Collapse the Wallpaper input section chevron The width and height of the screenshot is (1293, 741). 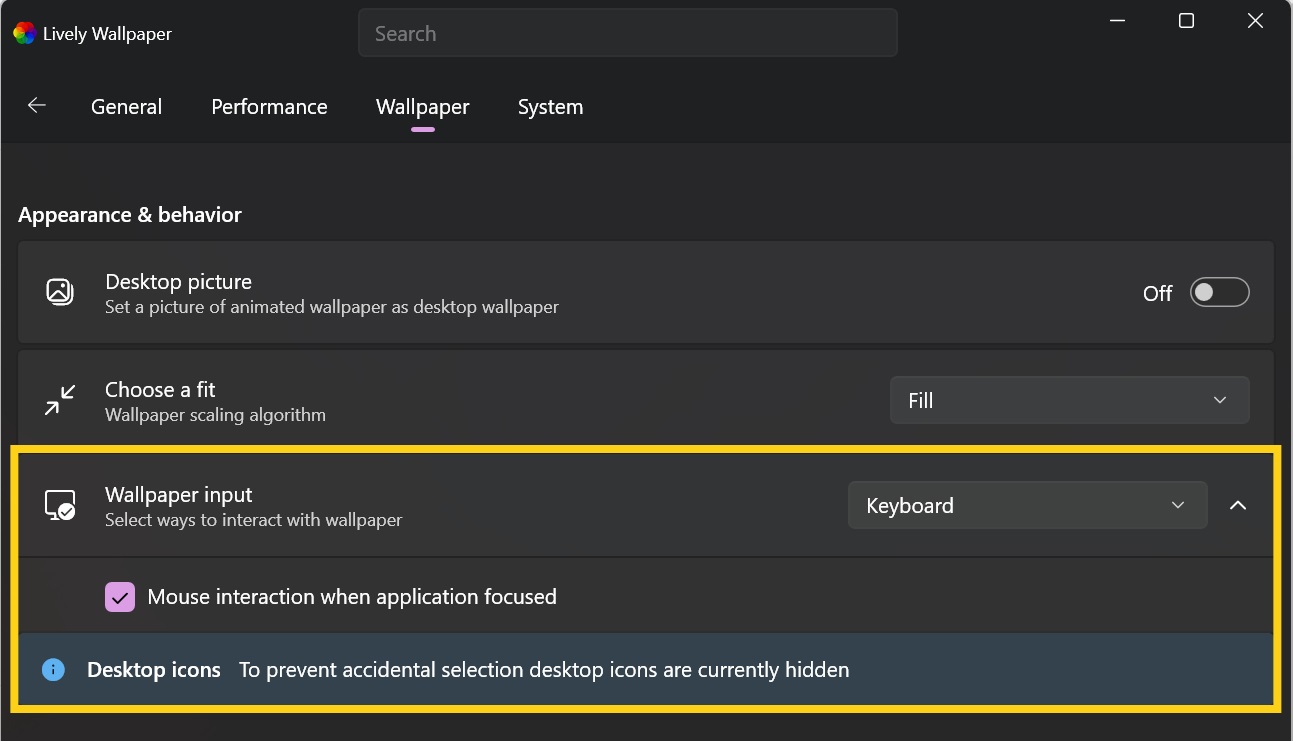pos(1238,505)
